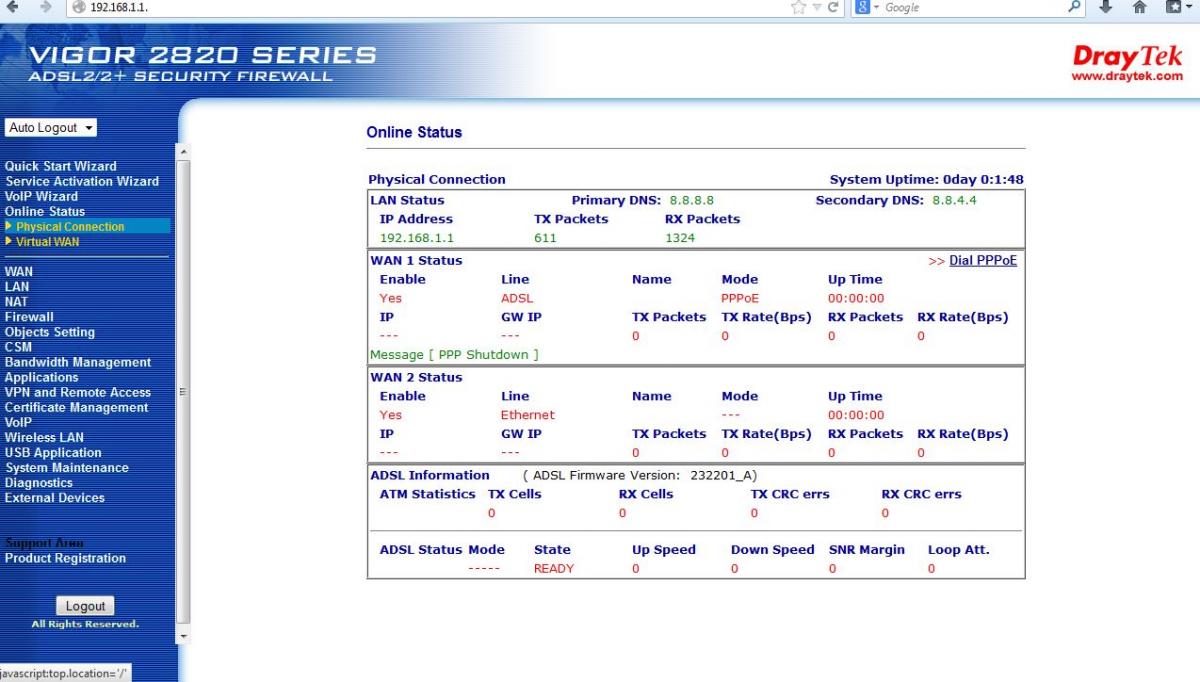Select Online Status in sidebar
This screenshot has width=1200, height=682.
pyautogui.click(x=44, y=211)
